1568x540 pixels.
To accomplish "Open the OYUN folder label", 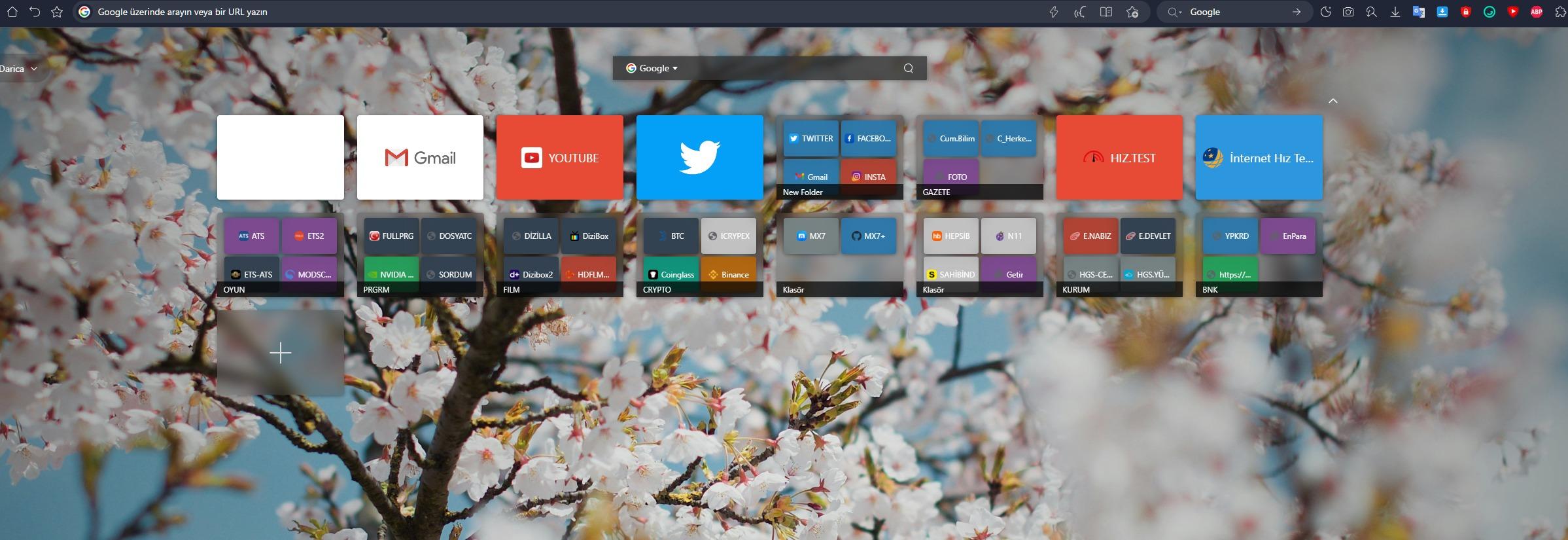I will point(234,289).
